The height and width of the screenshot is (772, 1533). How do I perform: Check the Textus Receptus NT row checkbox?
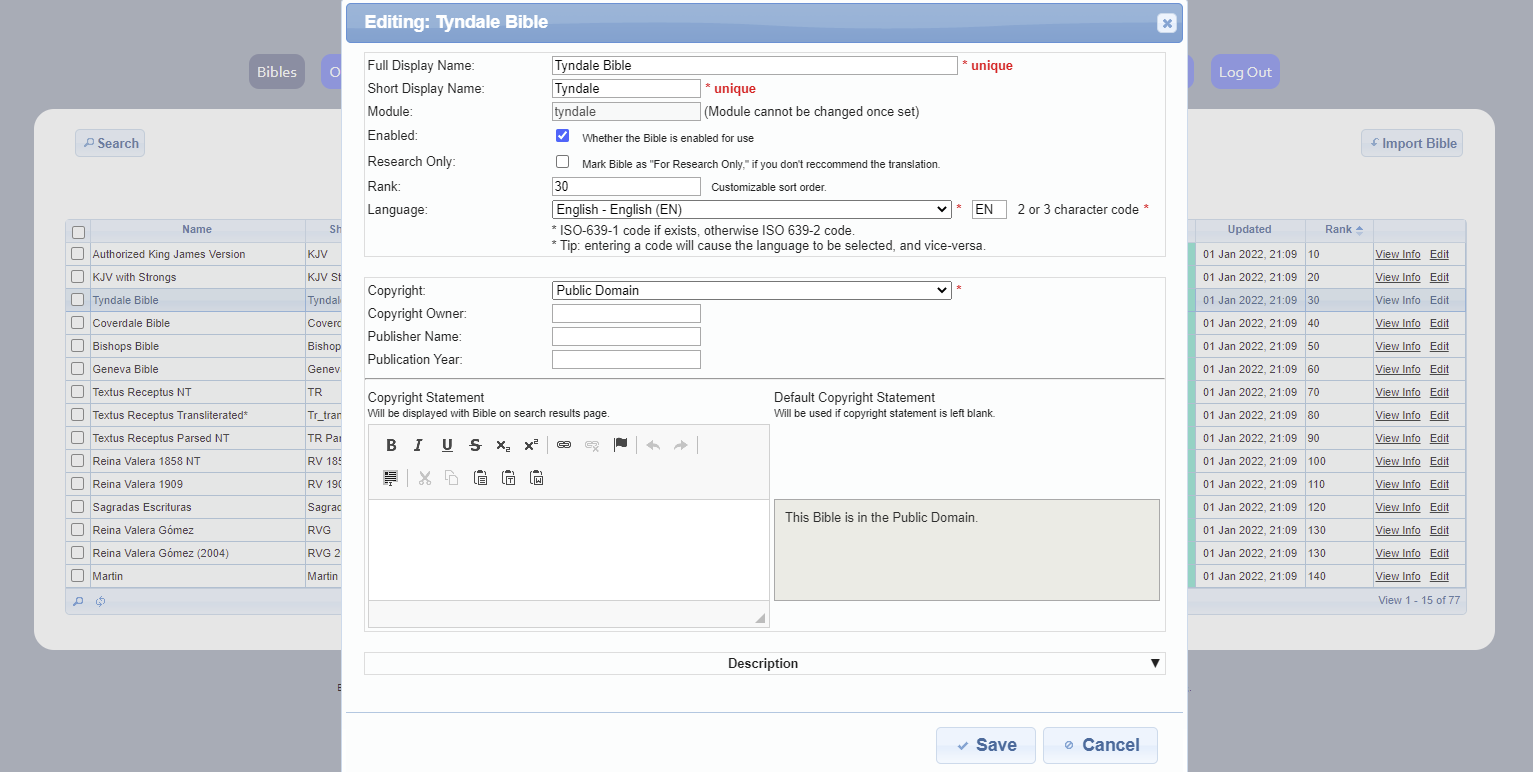pos(78,392)
